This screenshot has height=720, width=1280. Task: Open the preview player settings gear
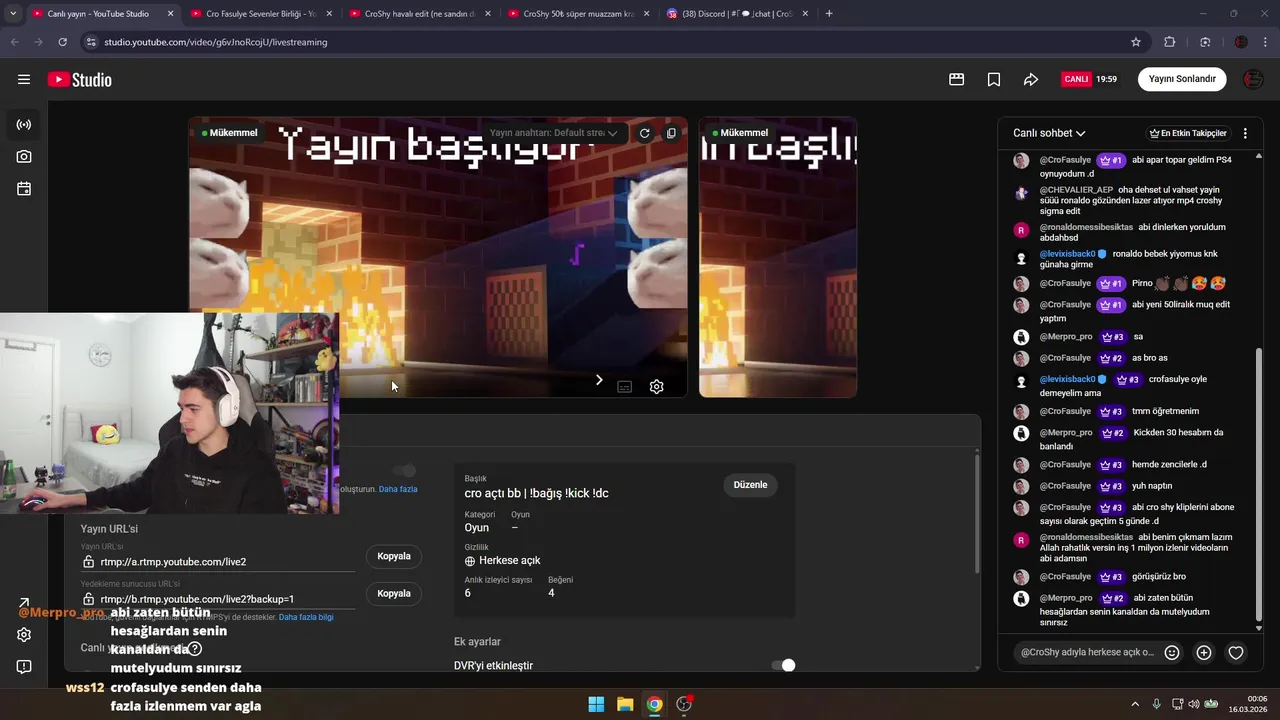[656, 386]
